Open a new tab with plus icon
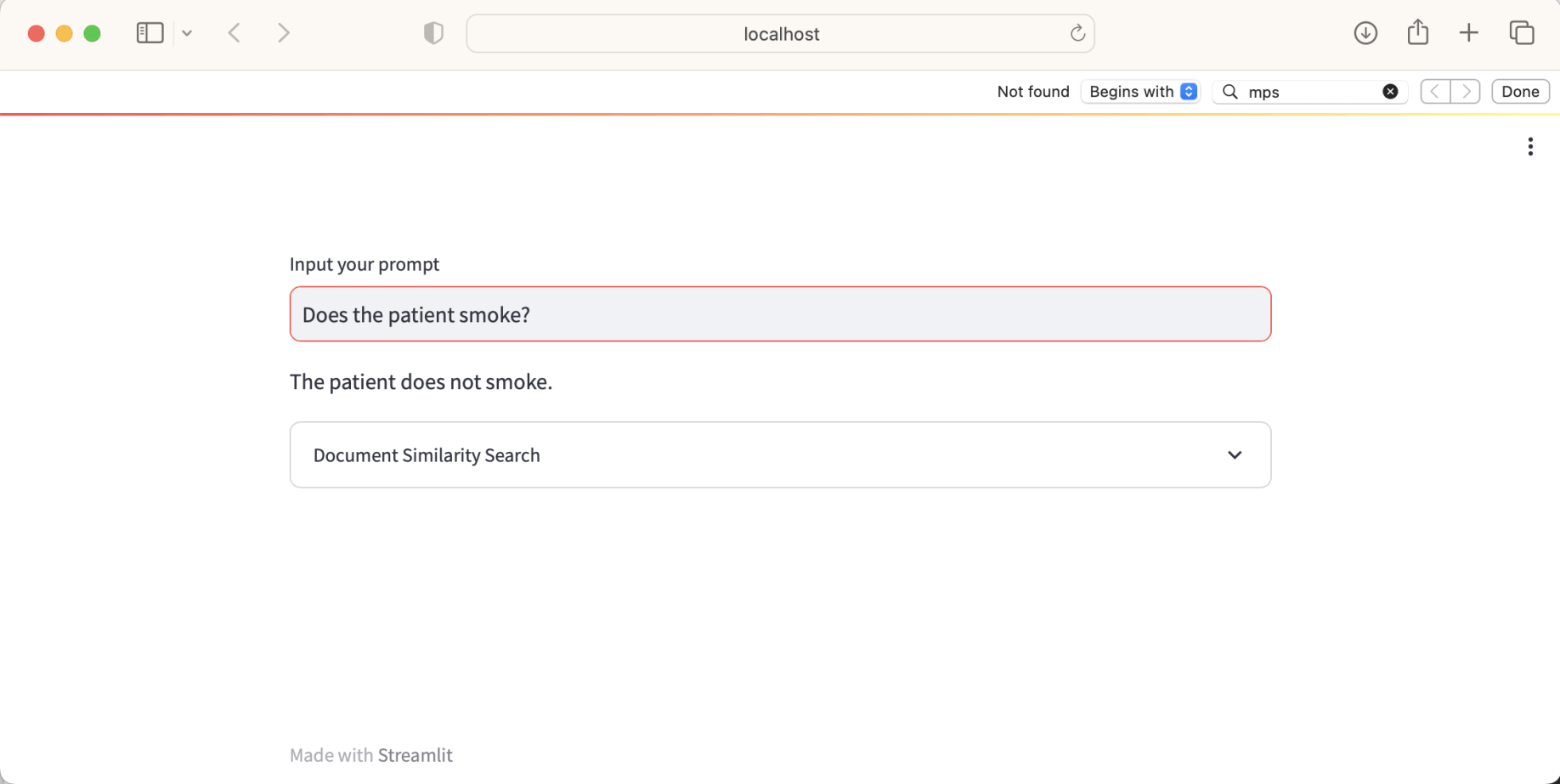 click(x=1469, y=33)
